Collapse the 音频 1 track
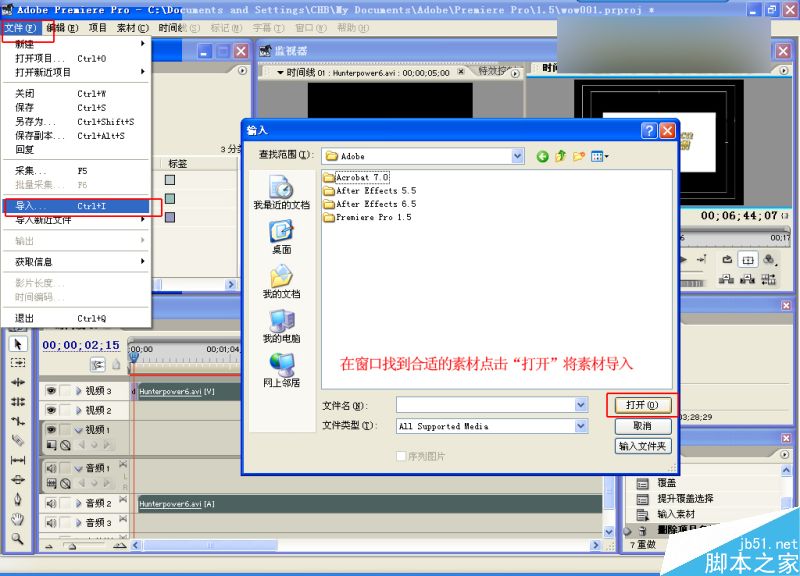The height and width of the screenshot is (576, 800). [79, 468]
